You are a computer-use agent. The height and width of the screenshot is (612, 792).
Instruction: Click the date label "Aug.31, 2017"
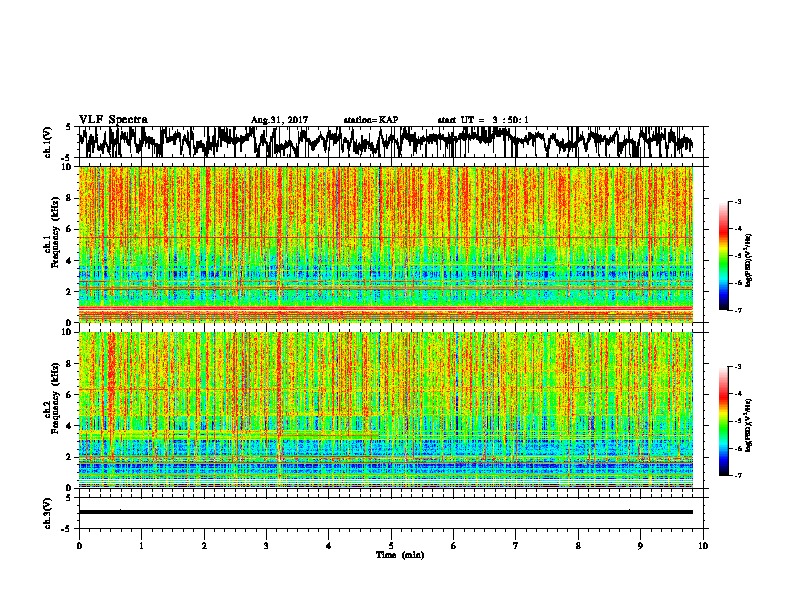coord(279,120)
